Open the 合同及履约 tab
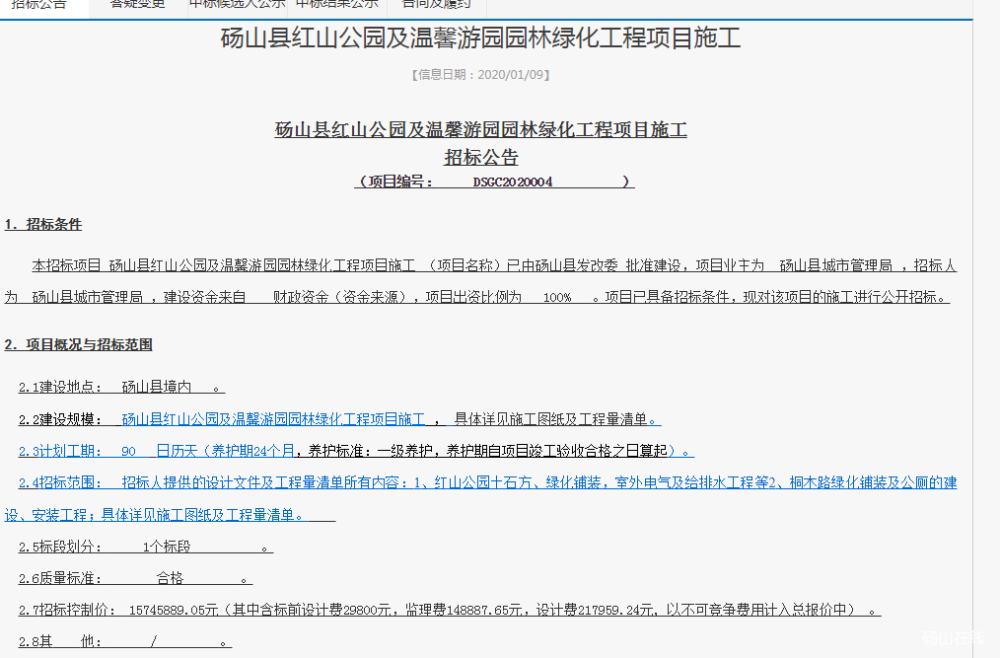The width and height of the screenshot is (1000, 658). click(437, 4)
